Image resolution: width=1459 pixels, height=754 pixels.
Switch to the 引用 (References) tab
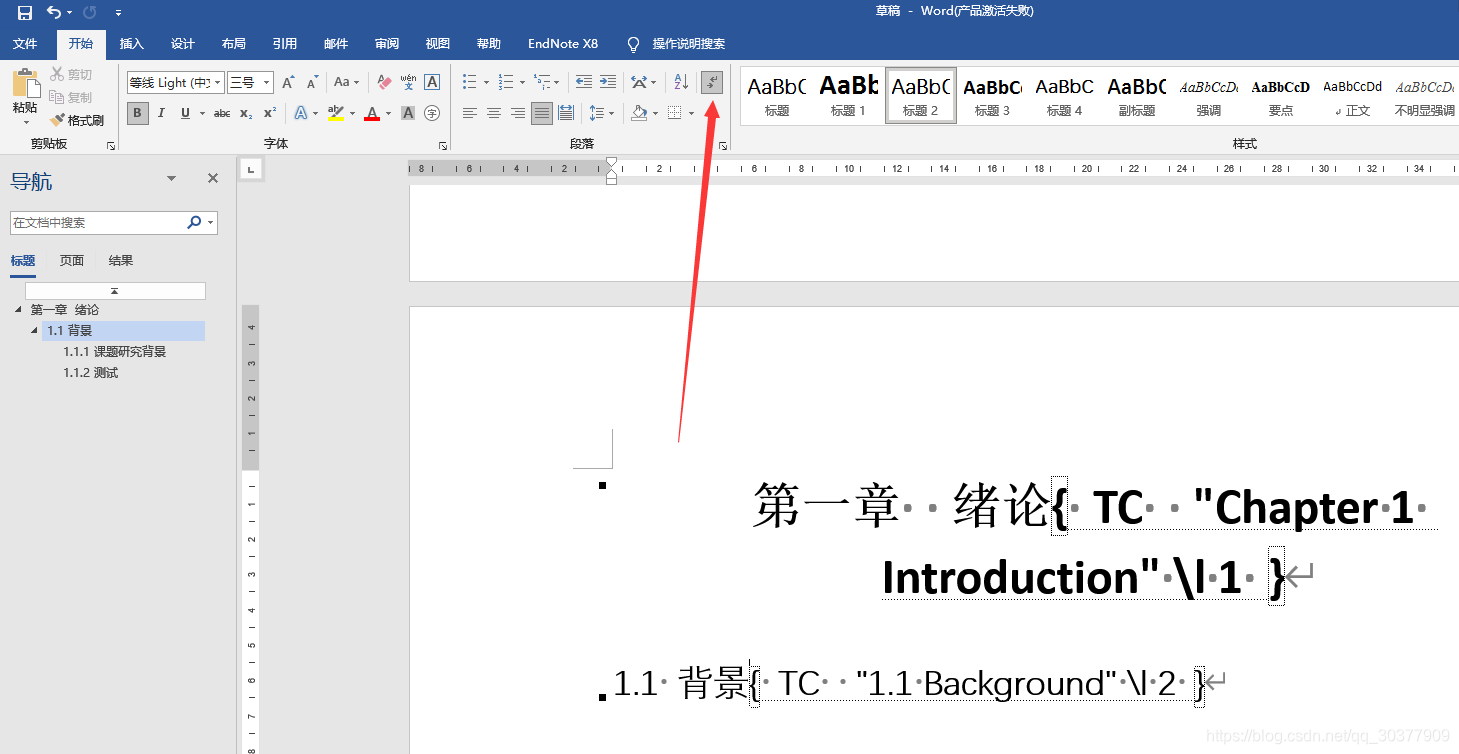pyautogui.click(x=285, y=44)
